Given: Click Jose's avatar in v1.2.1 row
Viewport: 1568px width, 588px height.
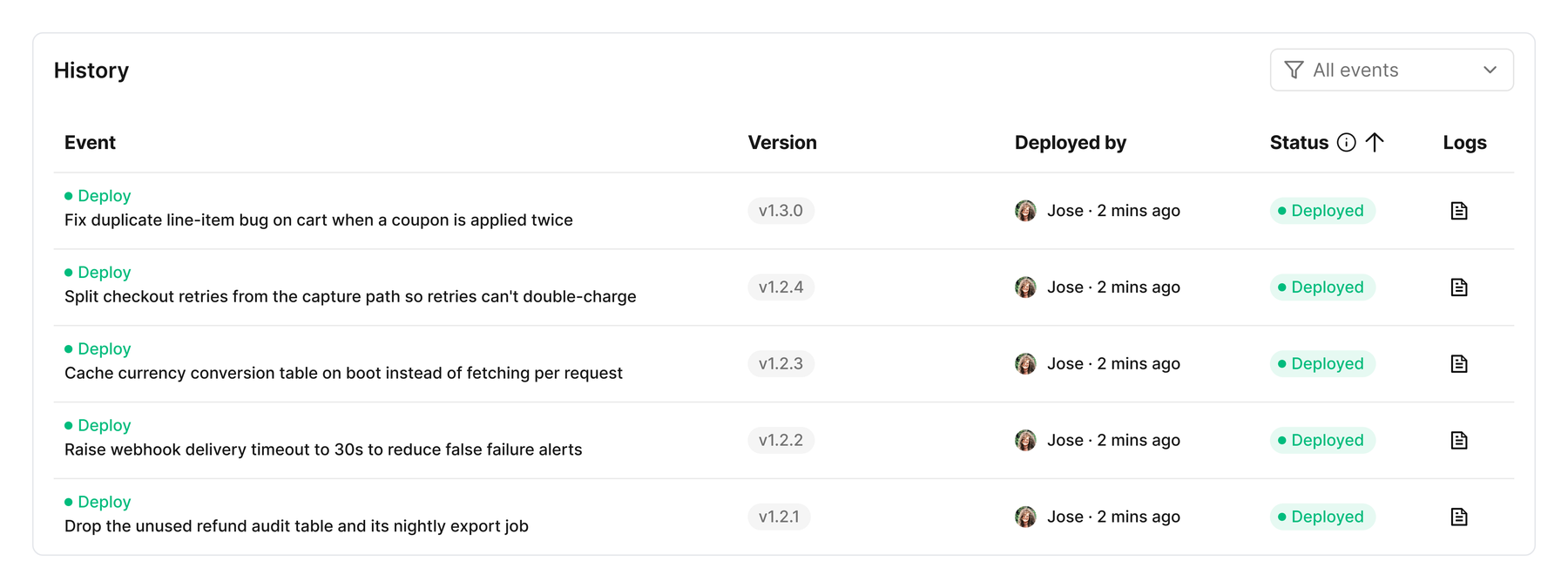Looking at the screenshot, I should click(x=1025, y=517).
